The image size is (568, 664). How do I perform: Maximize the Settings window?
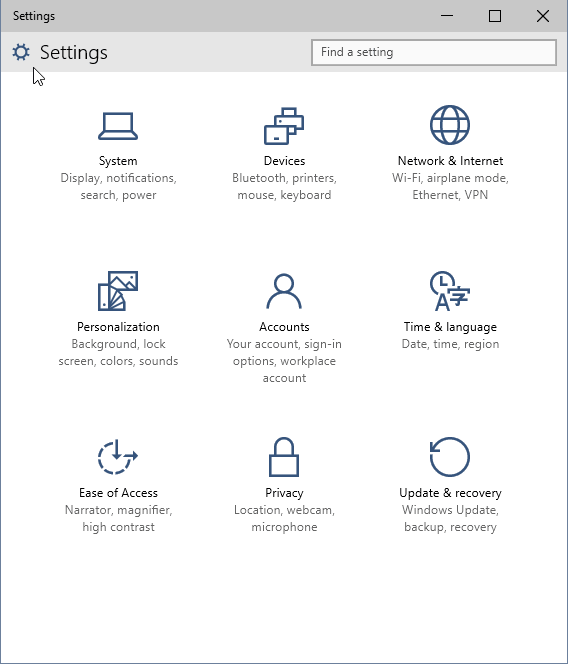click(495, 16)
